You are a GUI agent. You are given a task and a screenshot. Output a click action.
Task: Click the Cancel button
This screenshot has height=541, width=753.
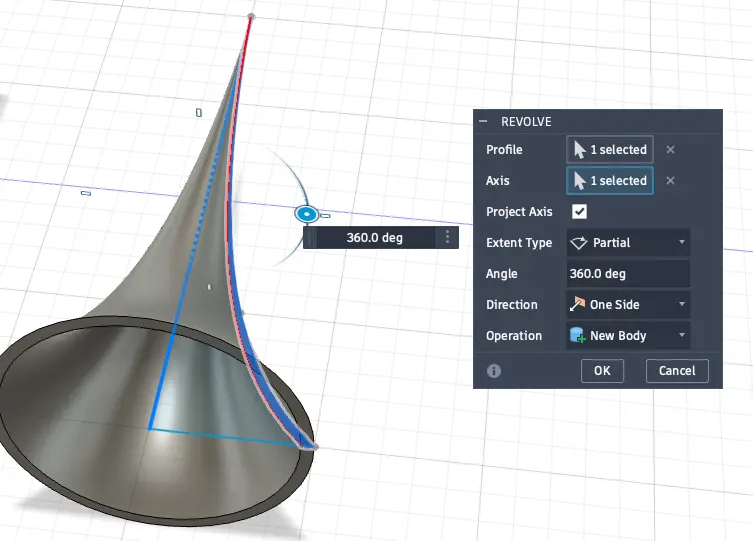[x=677, y=371]
